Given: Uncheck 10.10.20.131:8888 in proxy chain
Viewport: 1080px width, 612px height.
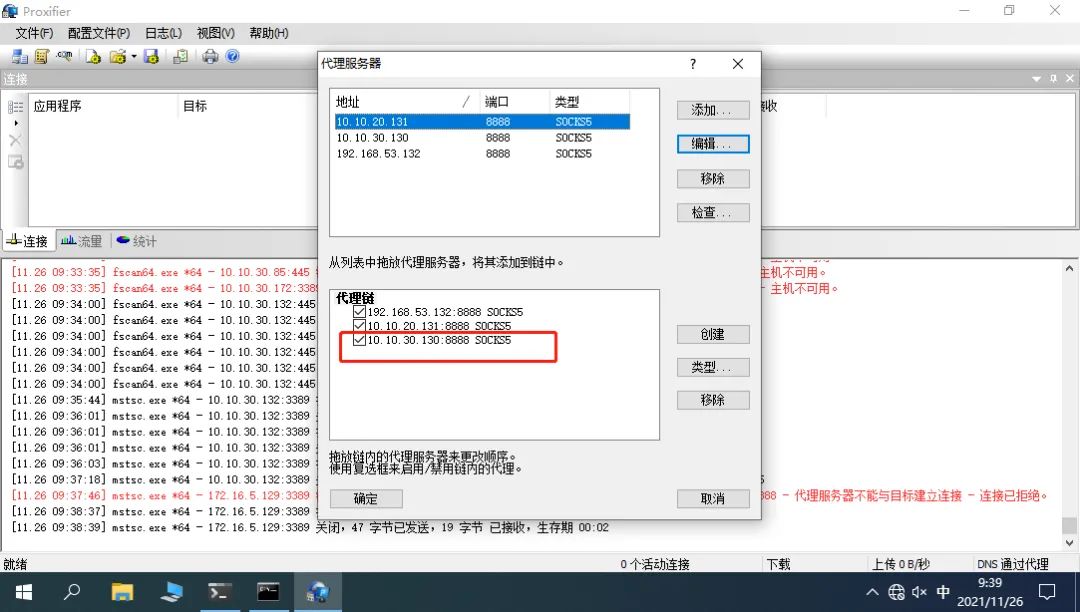Looking at the screenshot, I should [359, 326].
